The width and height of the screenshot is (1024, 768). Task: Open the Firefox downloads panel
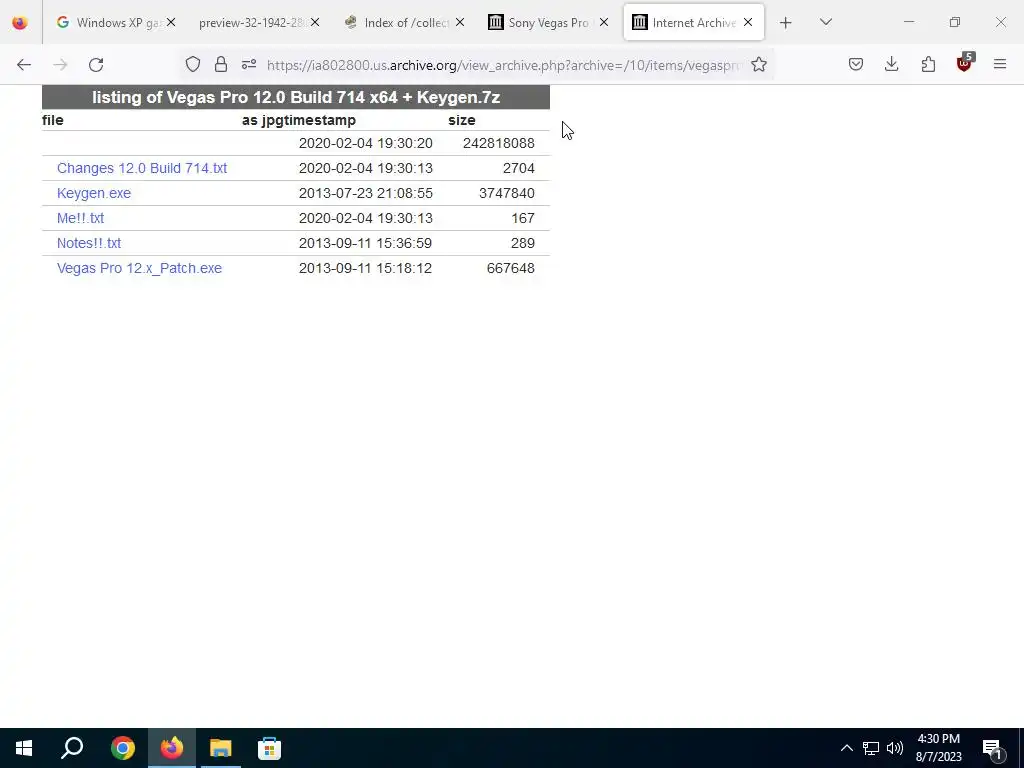[891, 64]
